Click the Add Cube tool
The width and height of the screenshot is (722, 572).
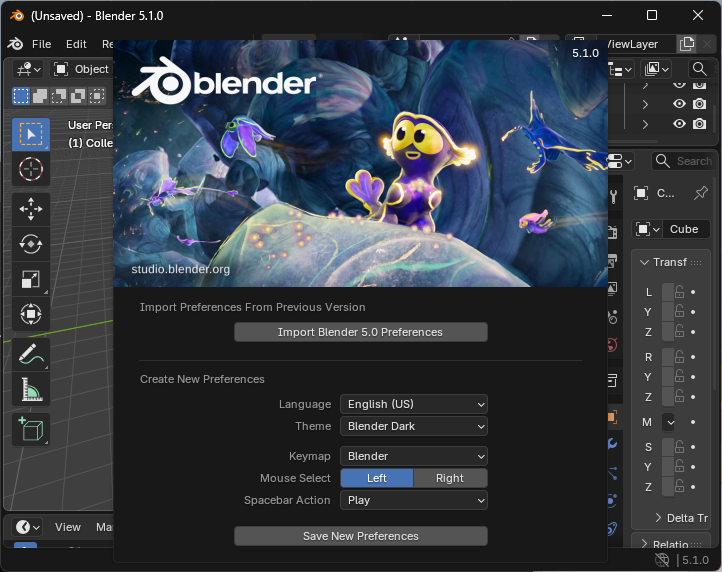(x=30, y=429)
